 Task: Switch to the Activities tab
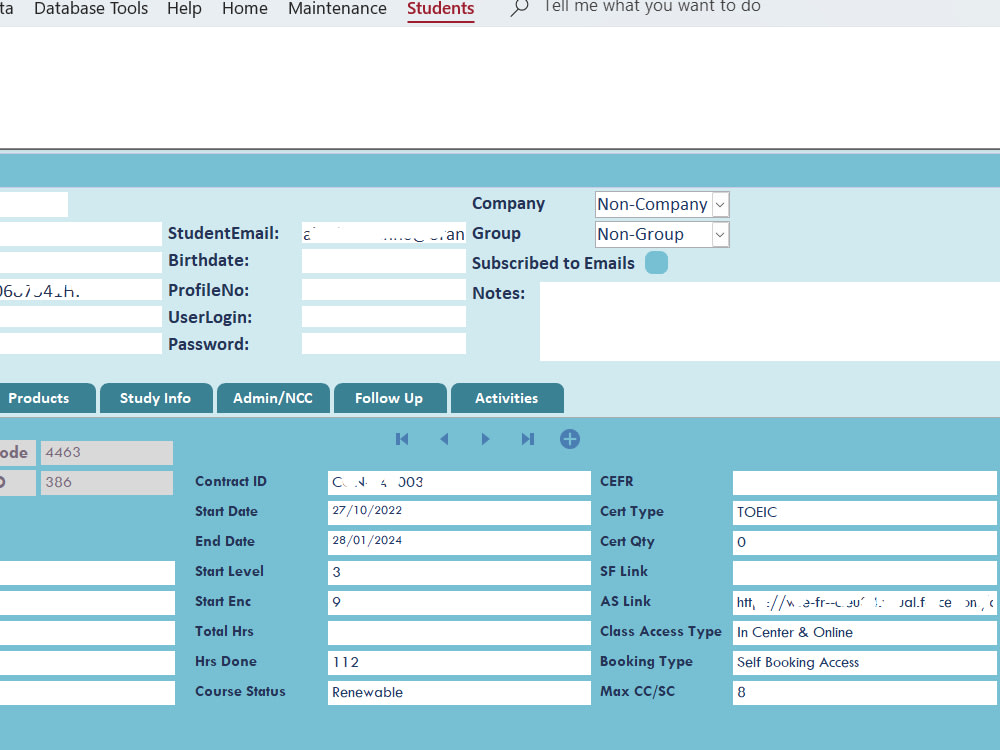pos(507,397)
